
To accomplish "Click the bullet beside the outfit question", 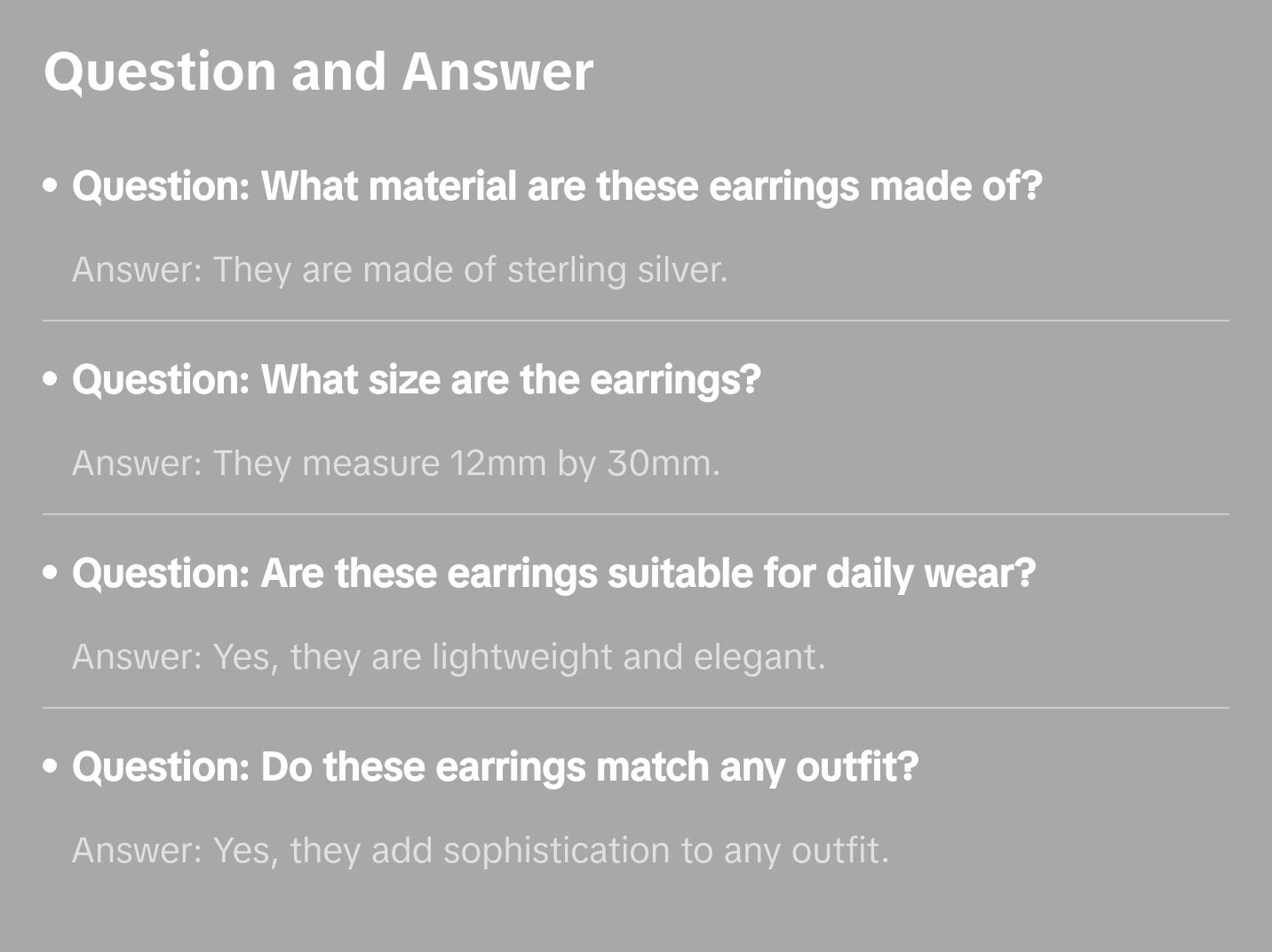I will [51, 767].
